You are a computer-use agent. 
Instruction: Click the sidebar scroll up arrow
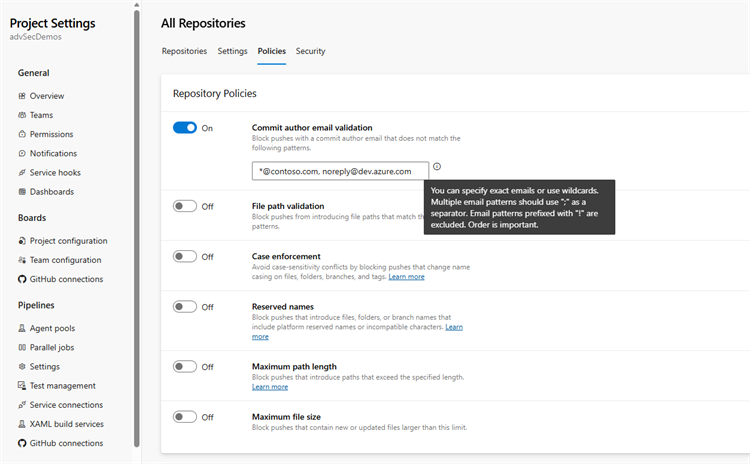(137, 5)
